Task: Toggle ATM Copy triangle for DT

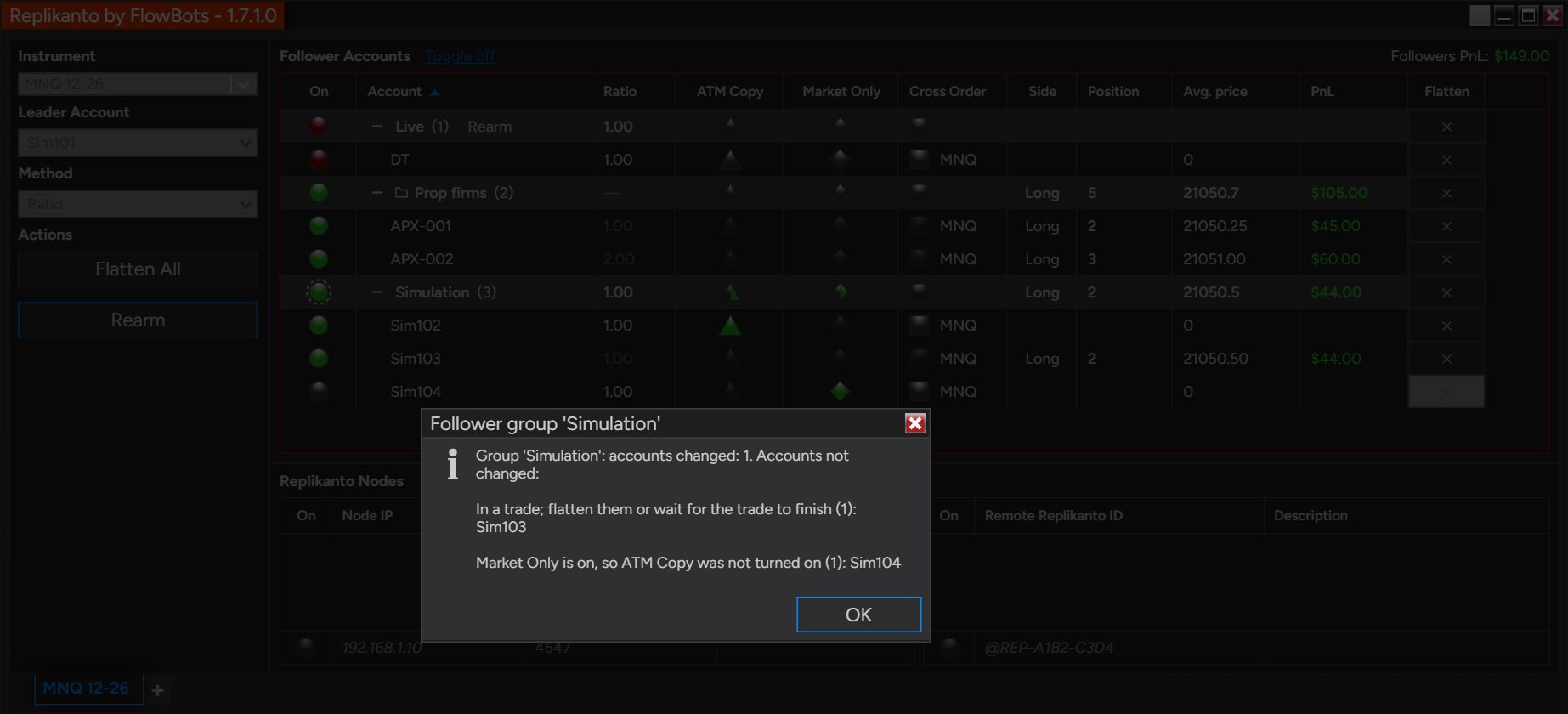Action: (x=730, y=159)
